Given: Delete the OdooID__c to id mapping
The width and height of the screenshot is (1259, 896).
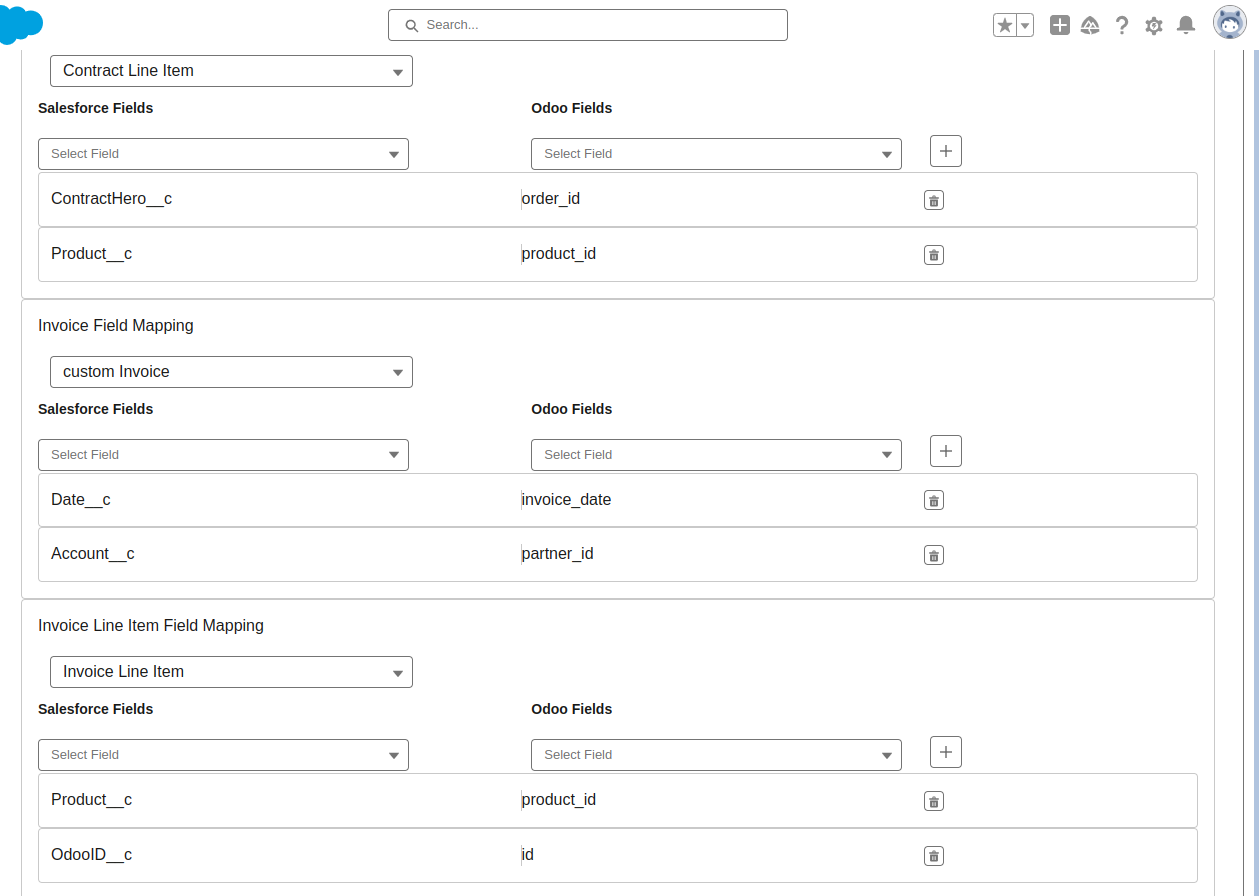Looking at the screenshot, I should tap(933, 855).
